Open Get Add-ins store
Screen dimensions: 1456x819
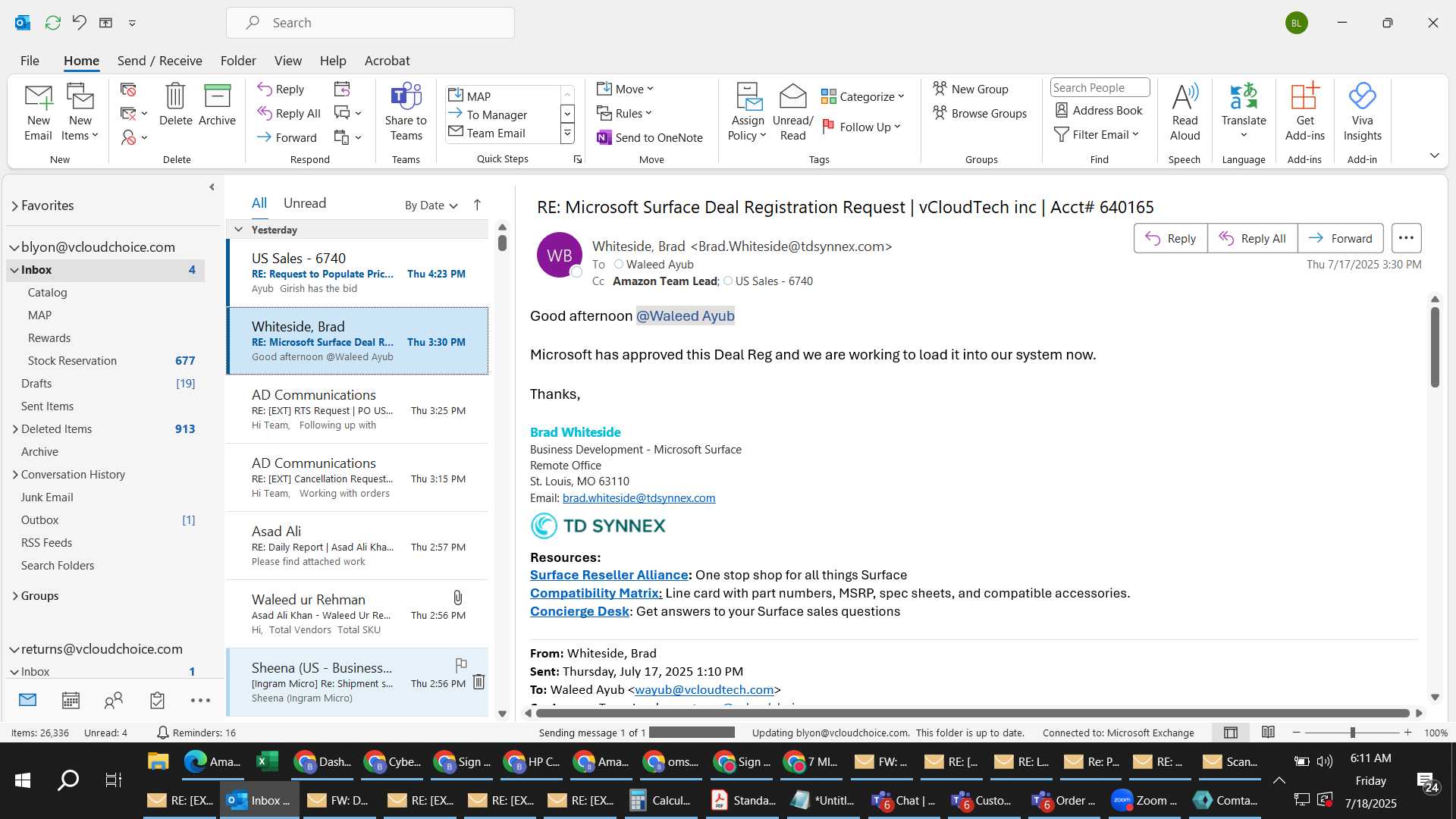1304,112
